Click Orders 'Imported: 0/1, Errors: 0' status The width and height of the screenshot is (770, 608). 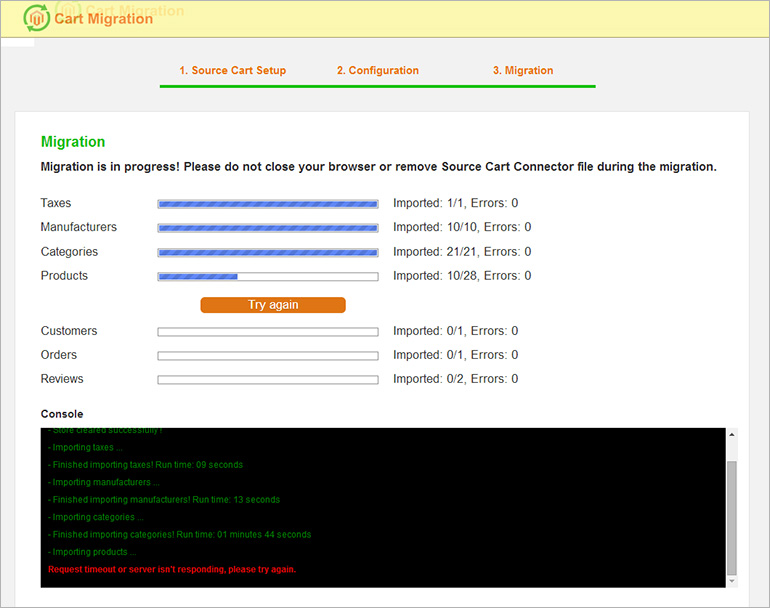click(x=455, y=355)
